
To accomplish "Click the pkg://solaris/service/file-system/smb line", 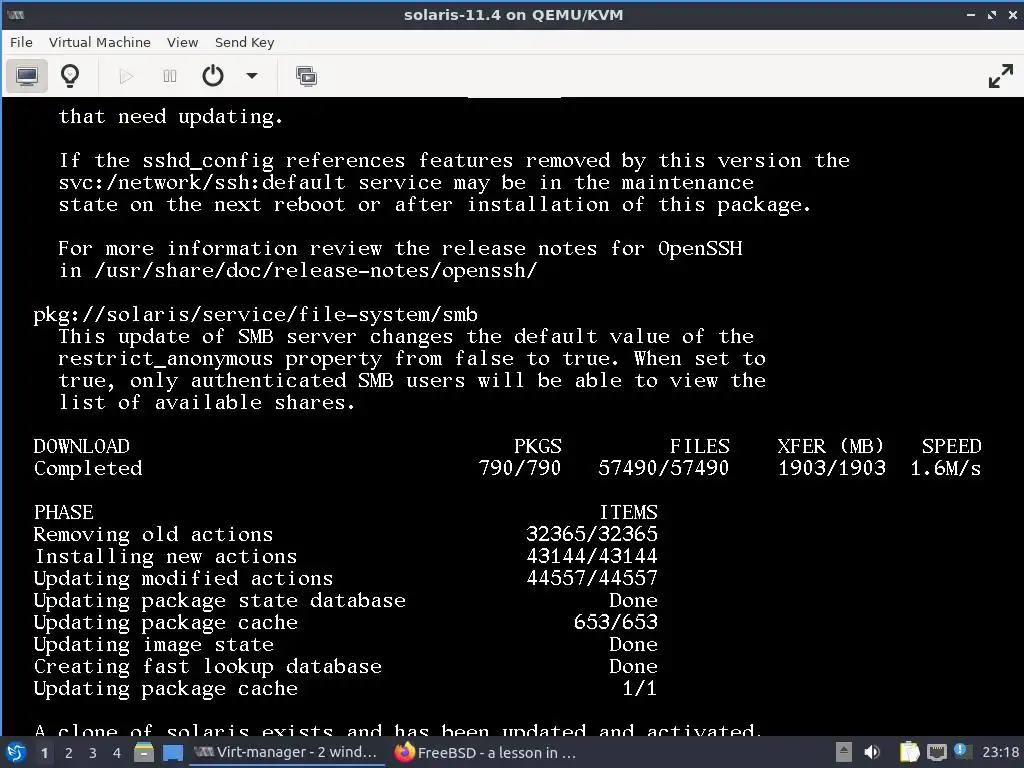I will pos(255,315).
